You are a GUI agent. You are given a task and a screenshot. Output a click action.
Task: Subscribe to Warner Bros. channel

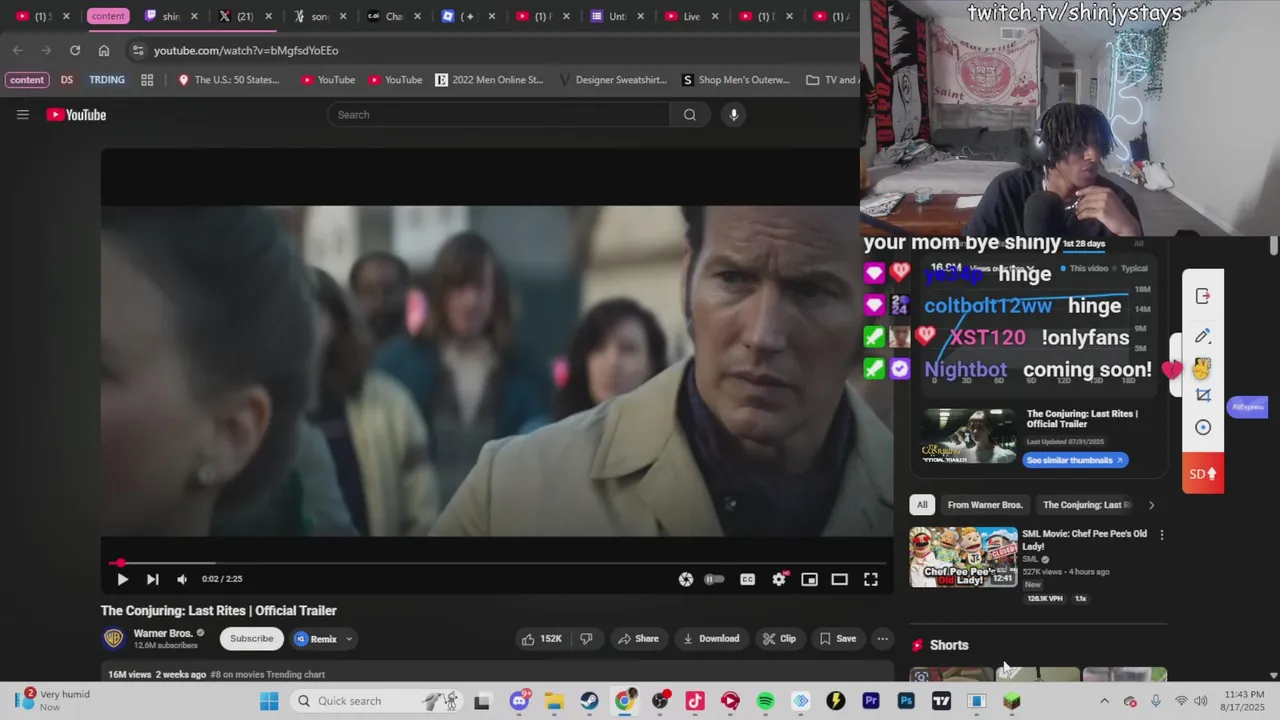click(x=251, y=639)
